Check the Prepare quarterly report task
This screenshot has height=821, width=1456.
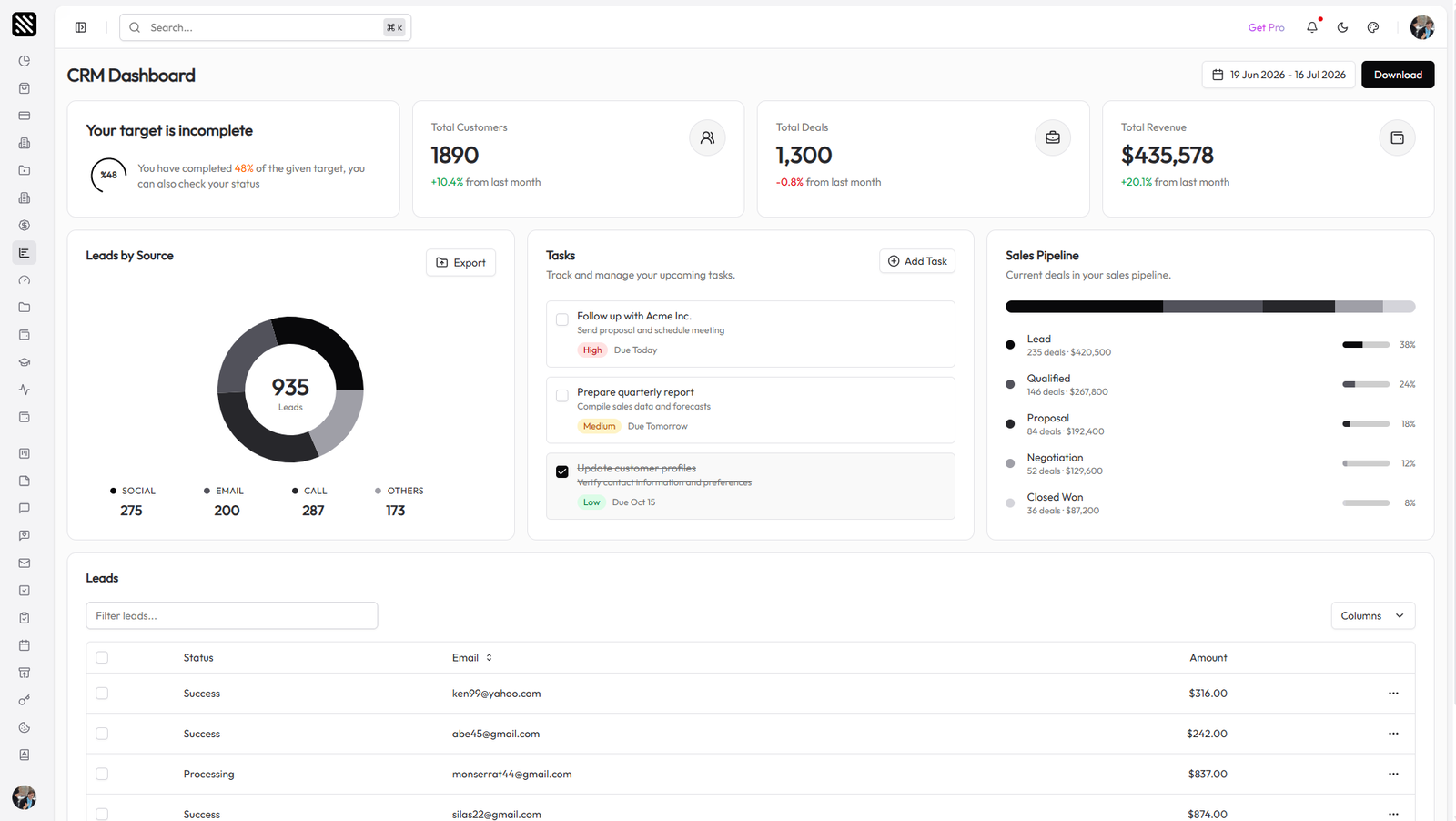coord(562,396)
